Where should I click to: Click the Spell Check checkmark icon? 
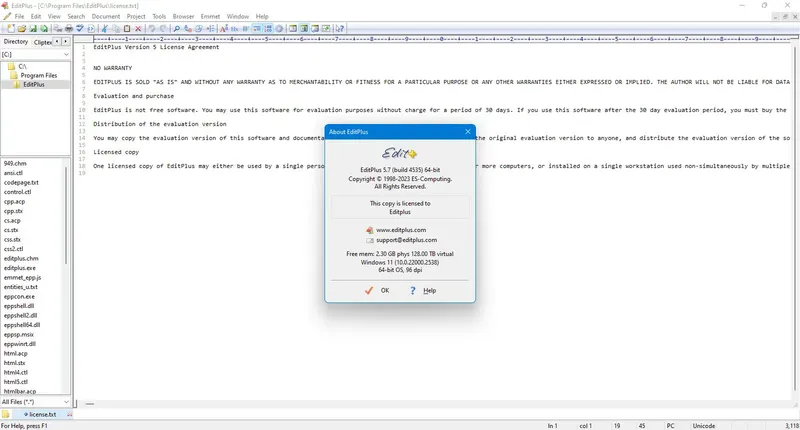pos(80,29)
